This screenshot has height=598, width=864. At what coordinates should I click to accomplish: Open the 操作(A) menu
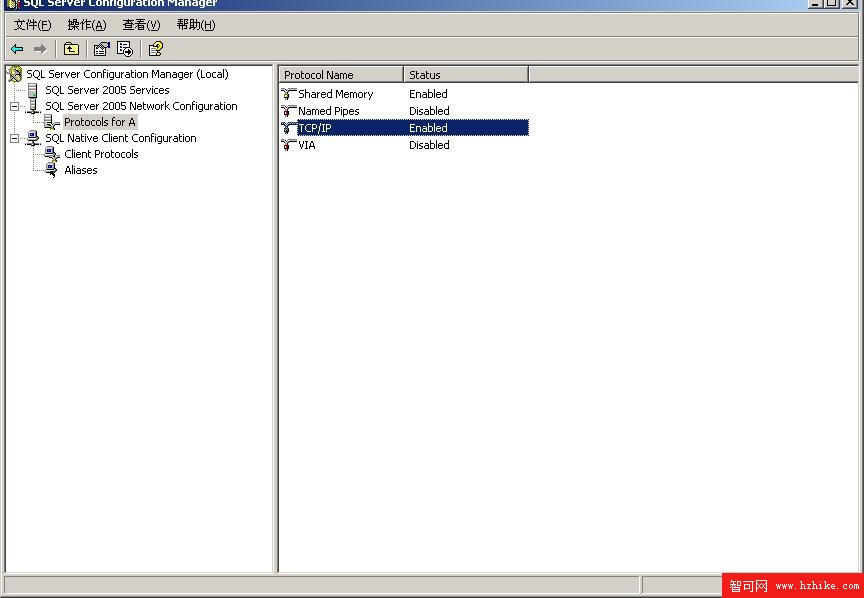coord(87,25)
